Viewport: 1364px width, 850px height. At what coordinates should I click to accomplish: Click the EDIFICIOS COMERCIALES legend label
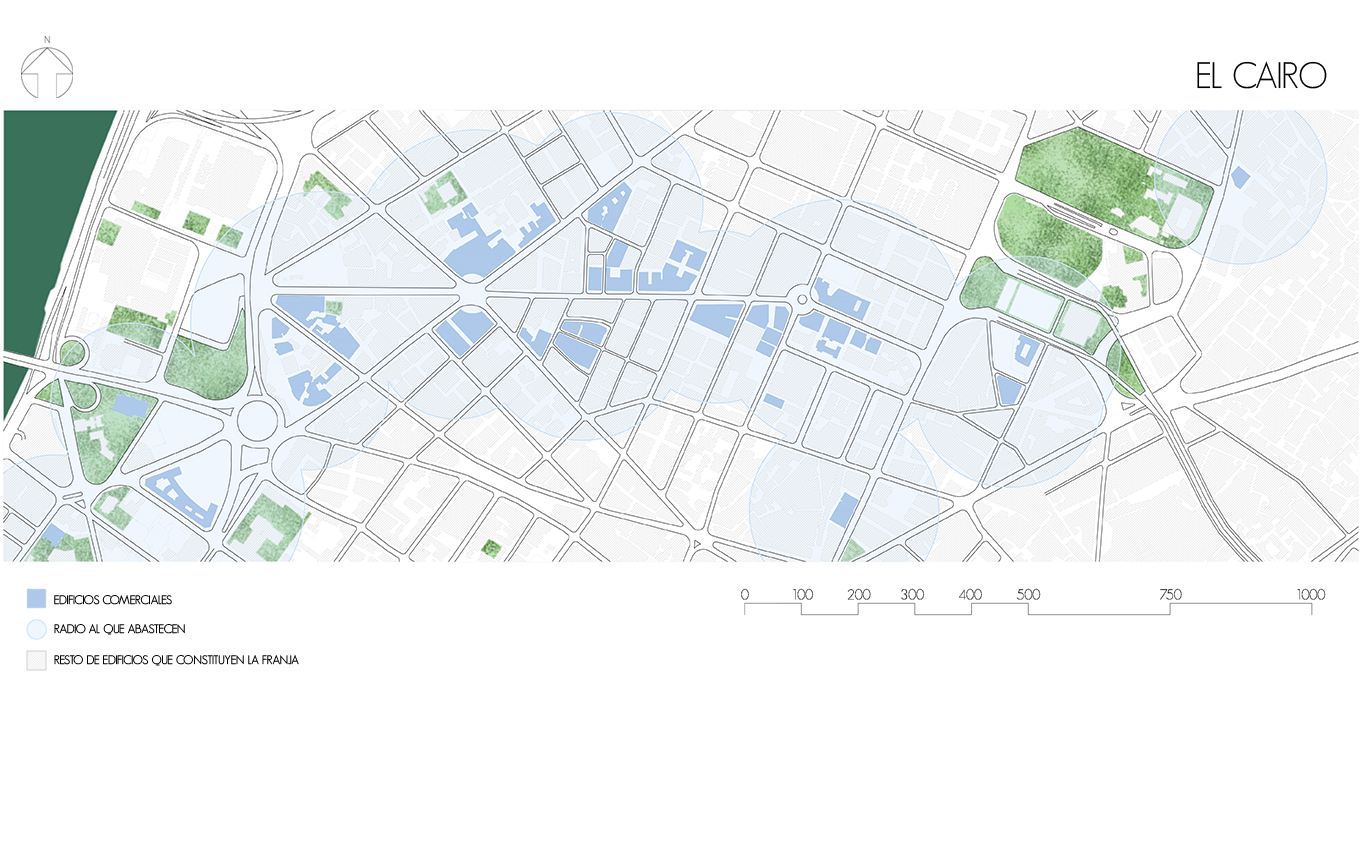tap(113, 600)
